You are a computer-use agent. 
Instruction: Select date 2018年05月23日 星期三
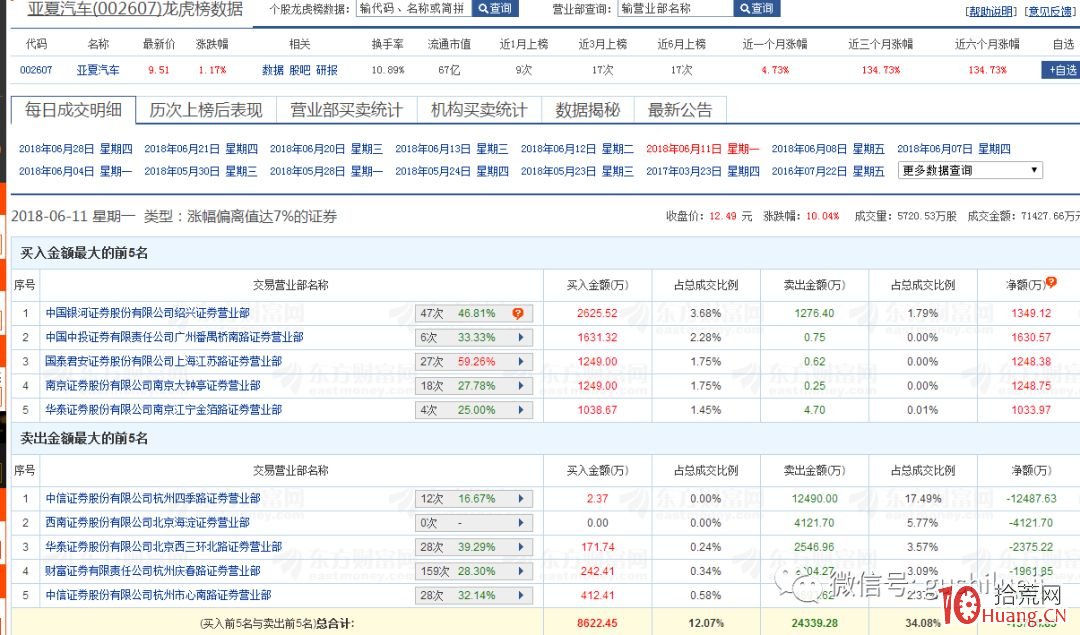click(577, 171)
